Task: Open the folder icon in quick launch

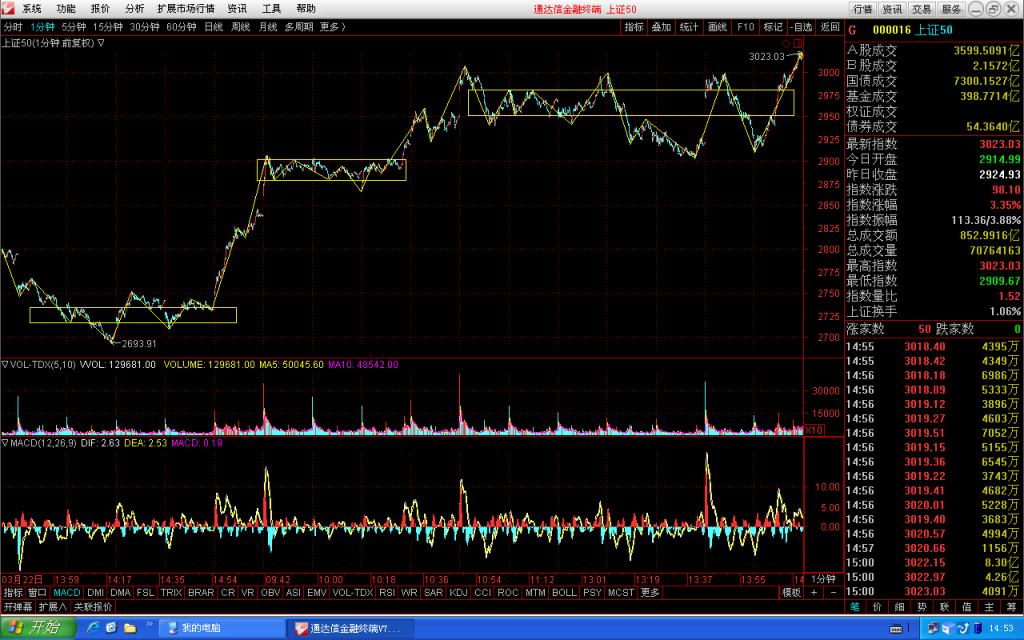Action: point(130,628)
